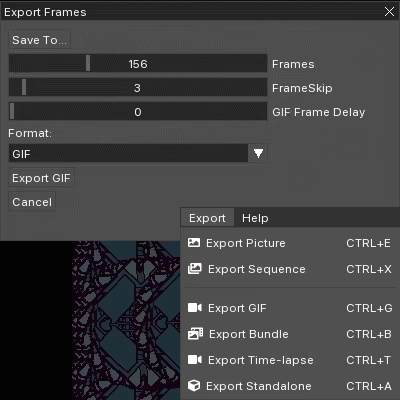Click the Frames label

293,64
